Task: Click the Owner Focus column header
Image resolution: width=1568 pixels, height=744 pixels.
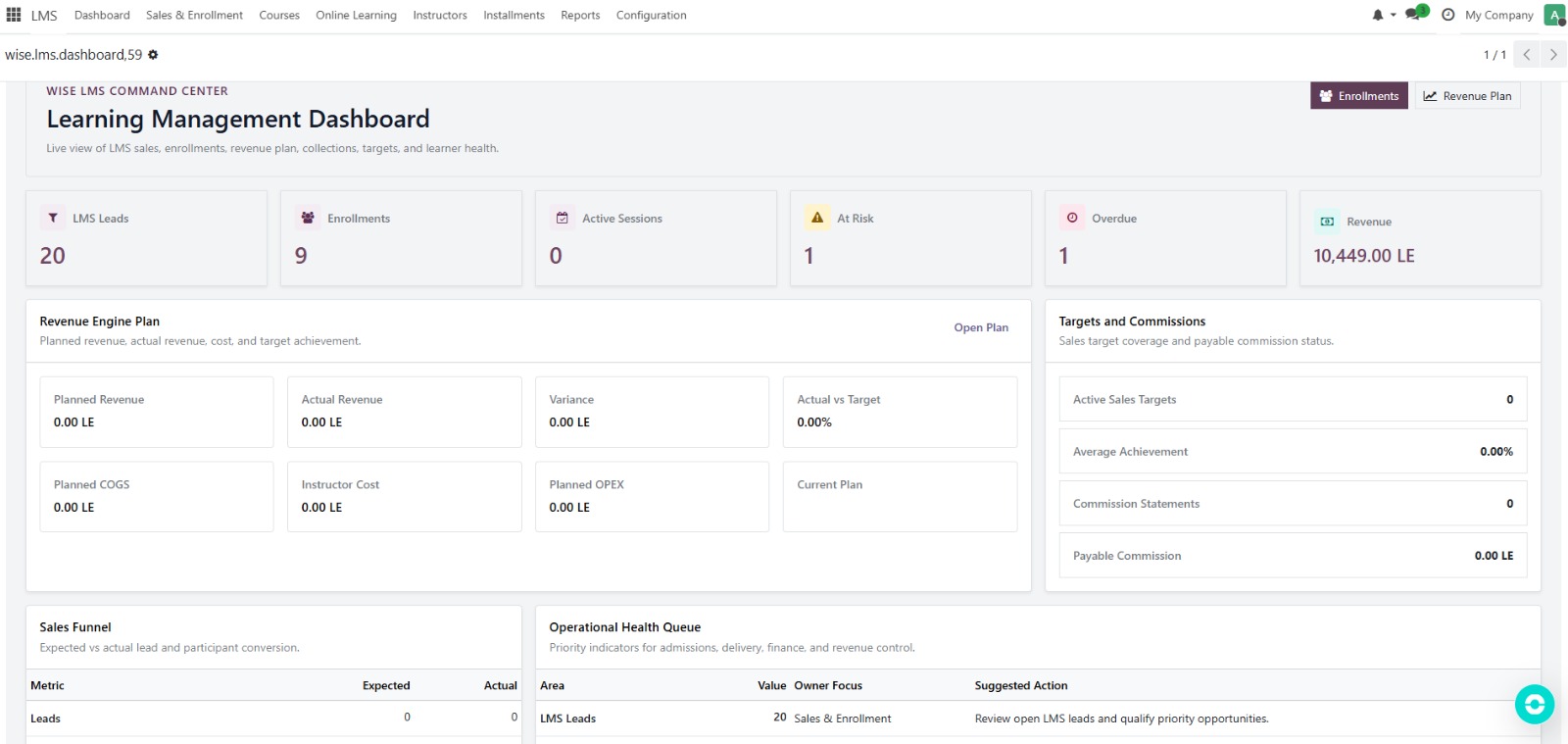Action: [x=828, y=685]
